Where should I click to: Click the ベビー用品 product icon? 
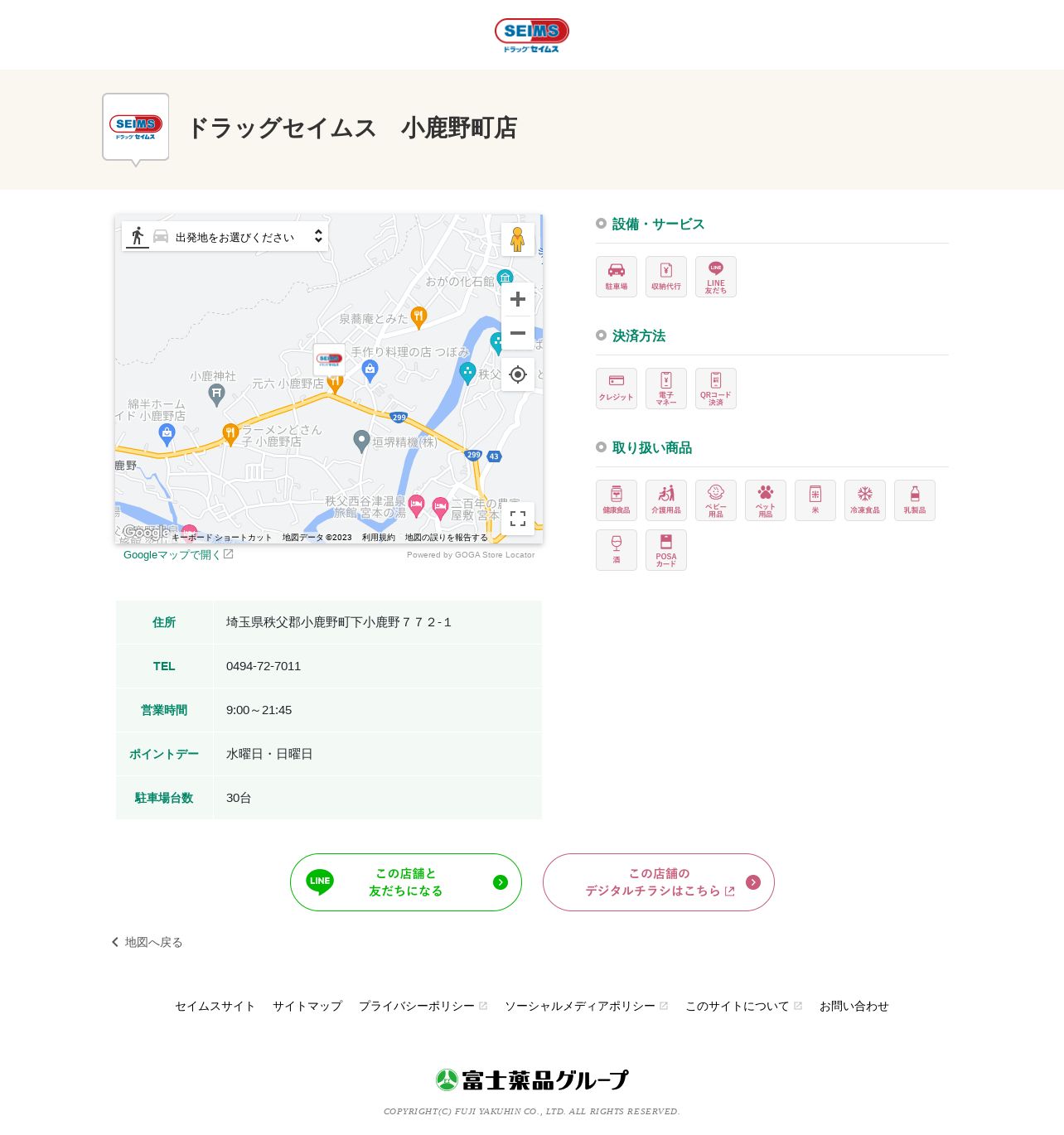tap(716, 500)
